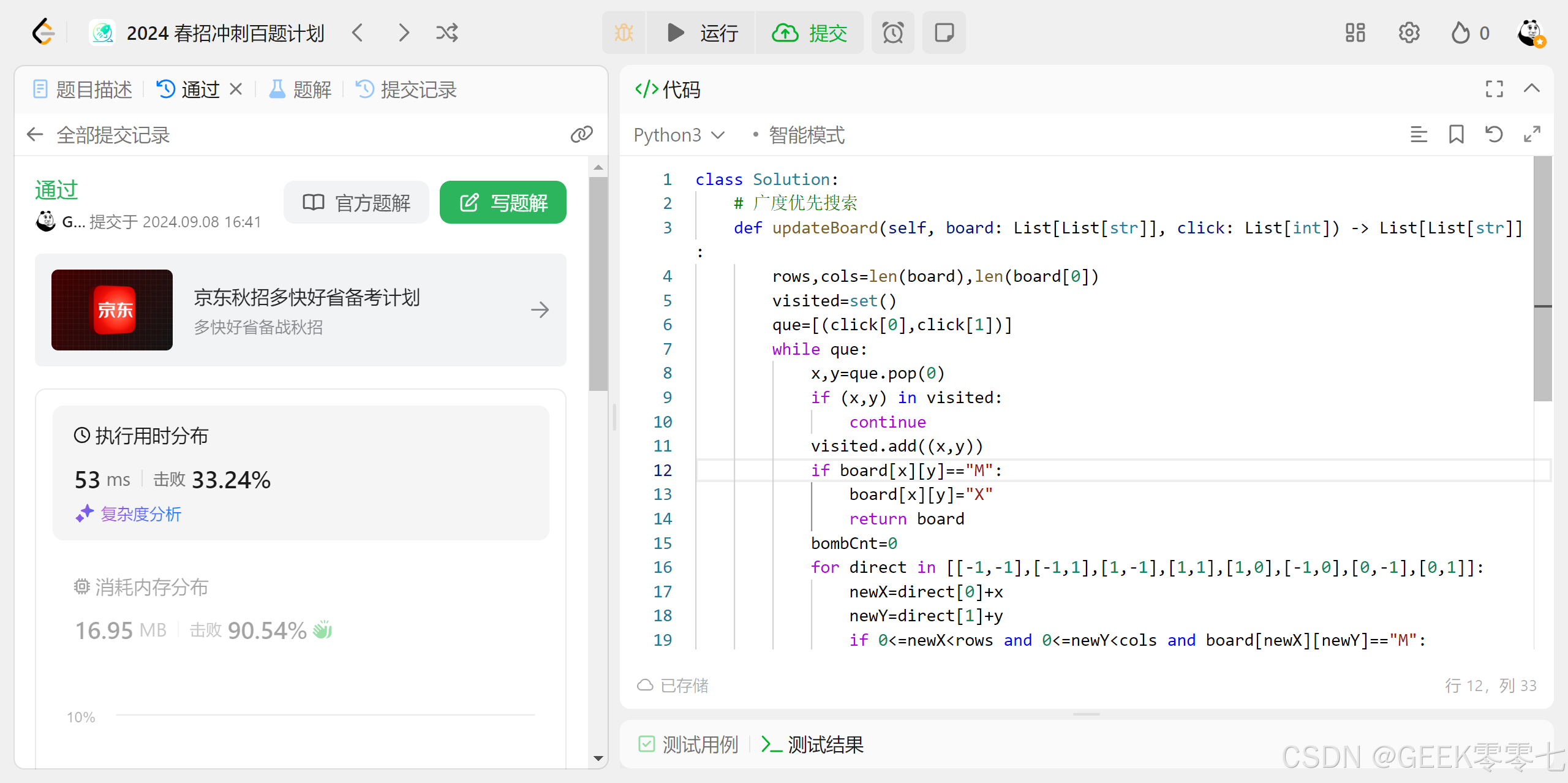Open the settings gear icon
The height and width of the screenshot is (783, 1568).
pos(1409,33)
